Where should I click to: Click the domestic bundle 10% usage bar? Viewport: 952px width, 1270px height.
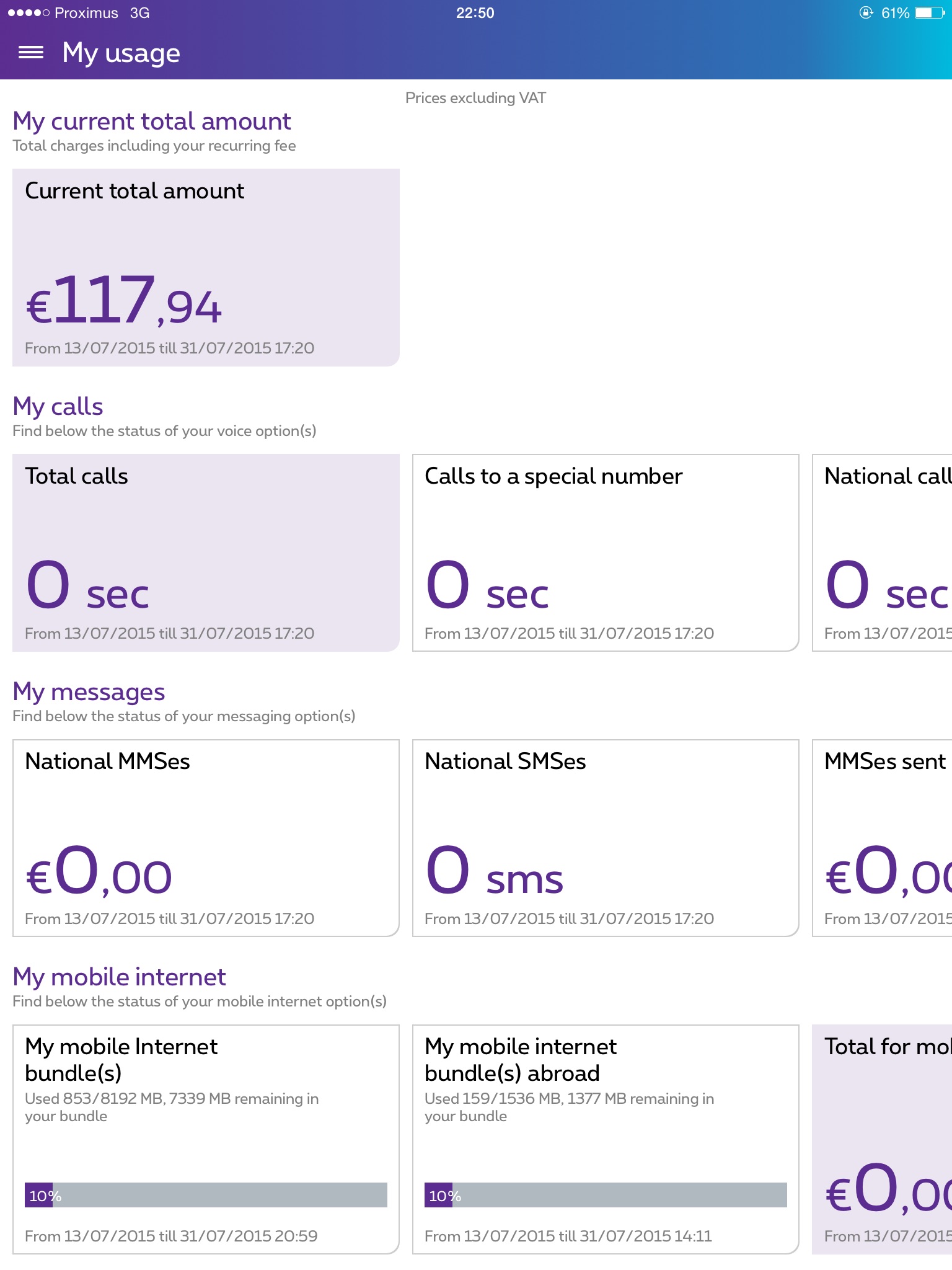pos(206,1195)
